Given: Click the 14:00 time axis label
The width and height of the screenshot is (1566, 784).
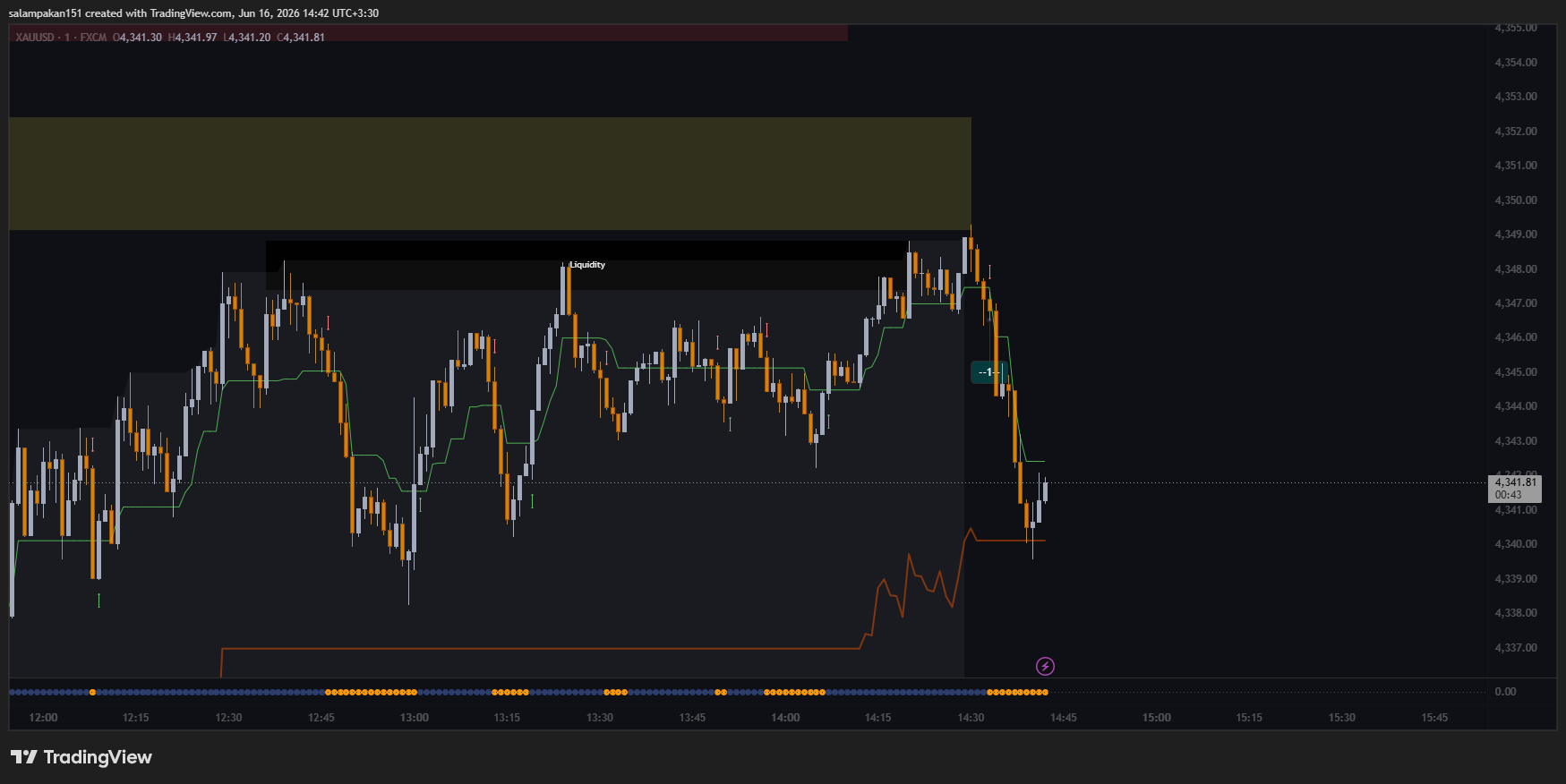Looking at the screenshot, I should 785,718.
